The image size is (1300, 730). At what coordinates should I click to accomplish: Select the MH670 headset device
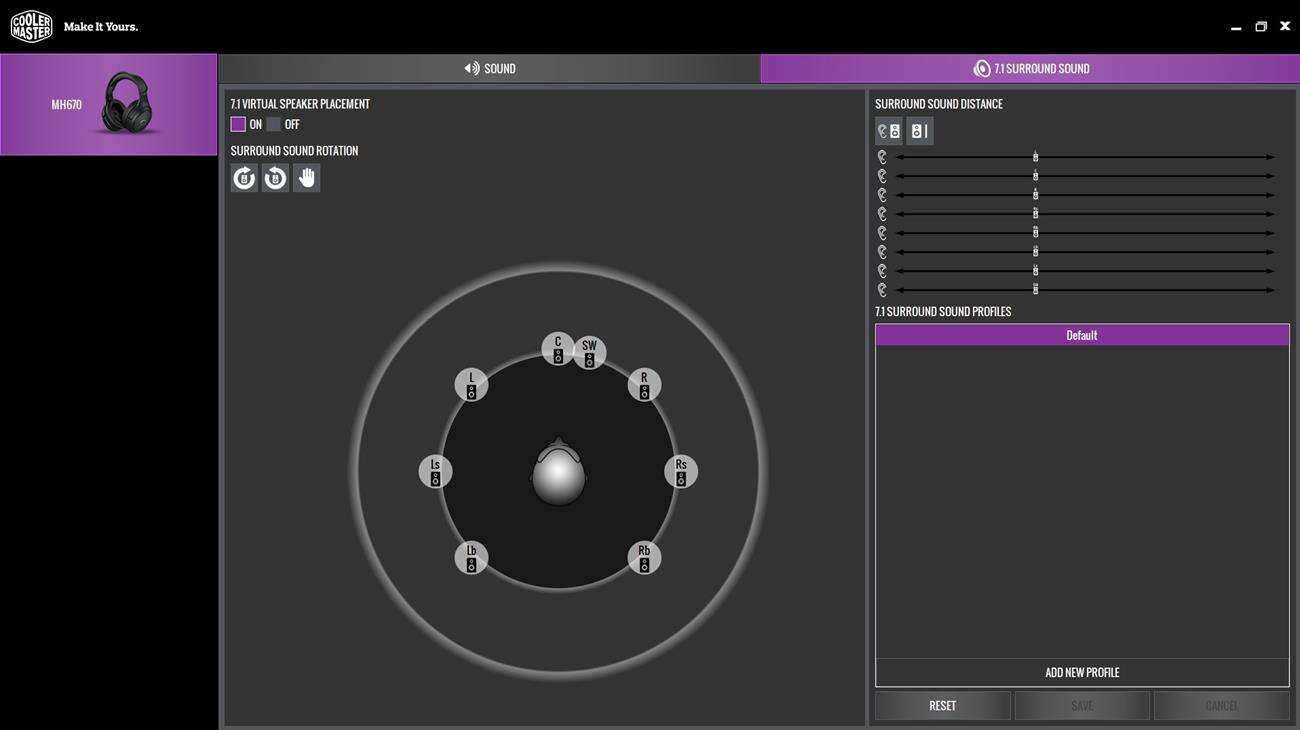[108, 105]
